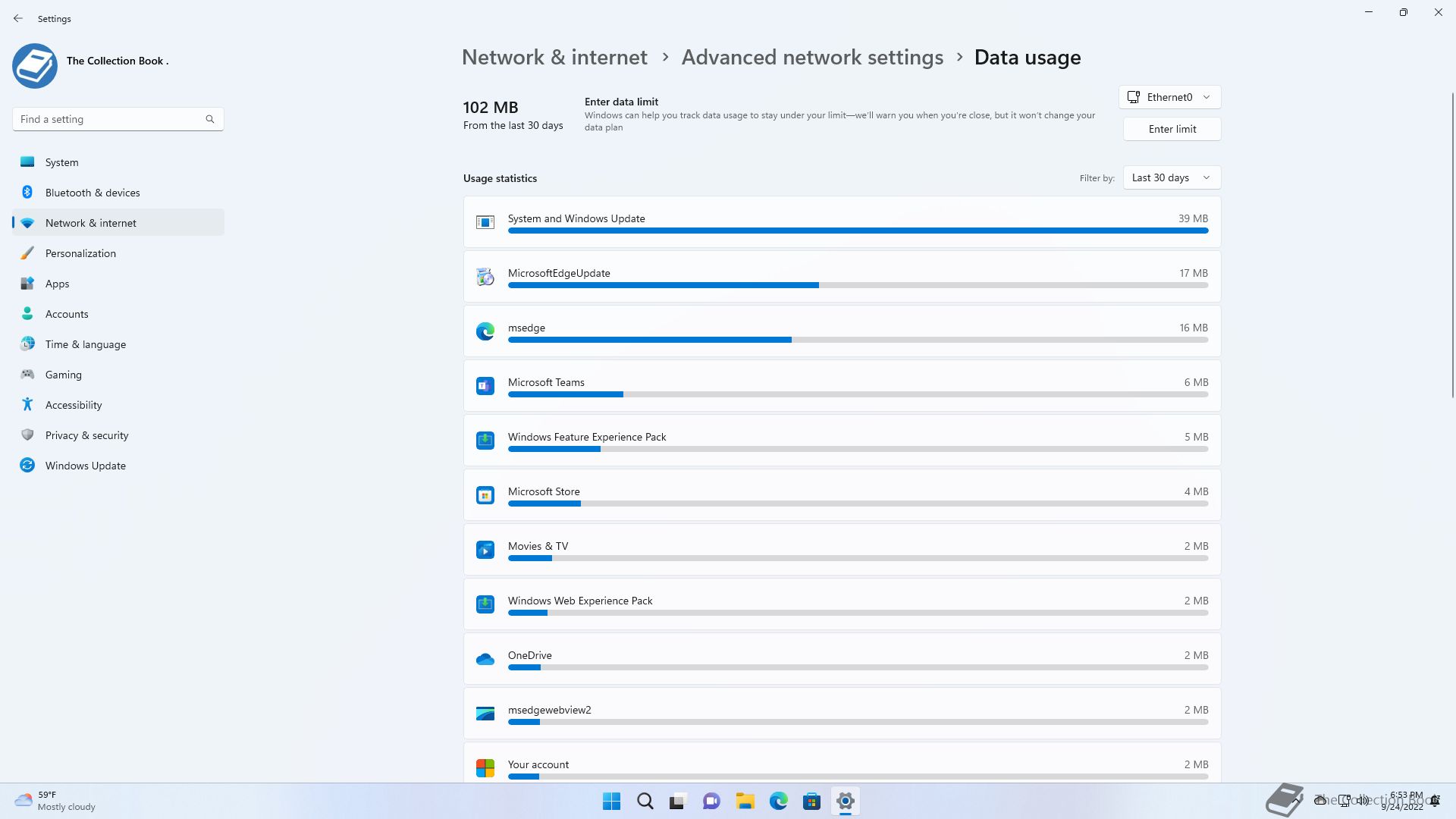This screenshot has width=1456, height=819.
Task: Open Time & language settings
Action: pos(118,344)
